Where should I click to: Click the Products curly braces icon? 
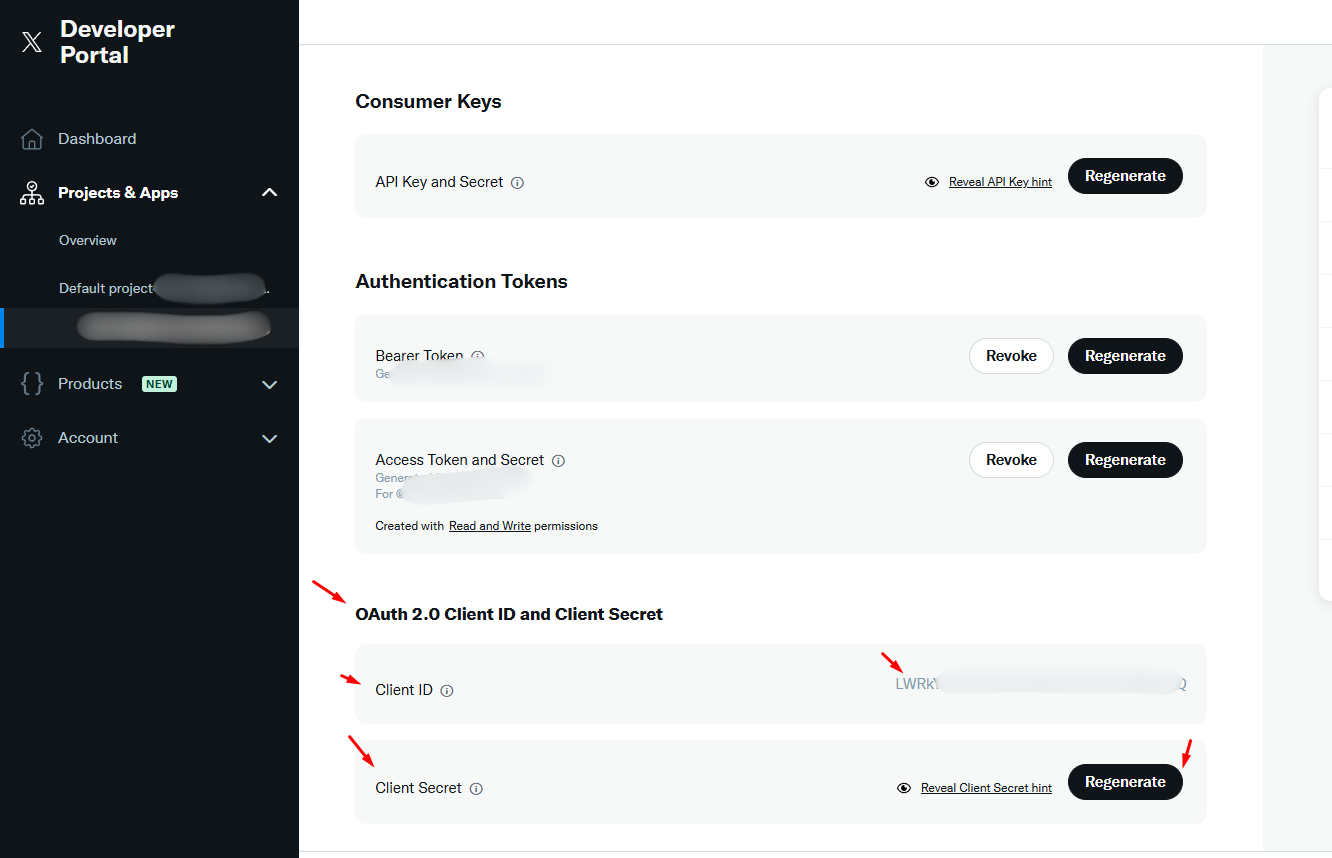click(32, 384)
